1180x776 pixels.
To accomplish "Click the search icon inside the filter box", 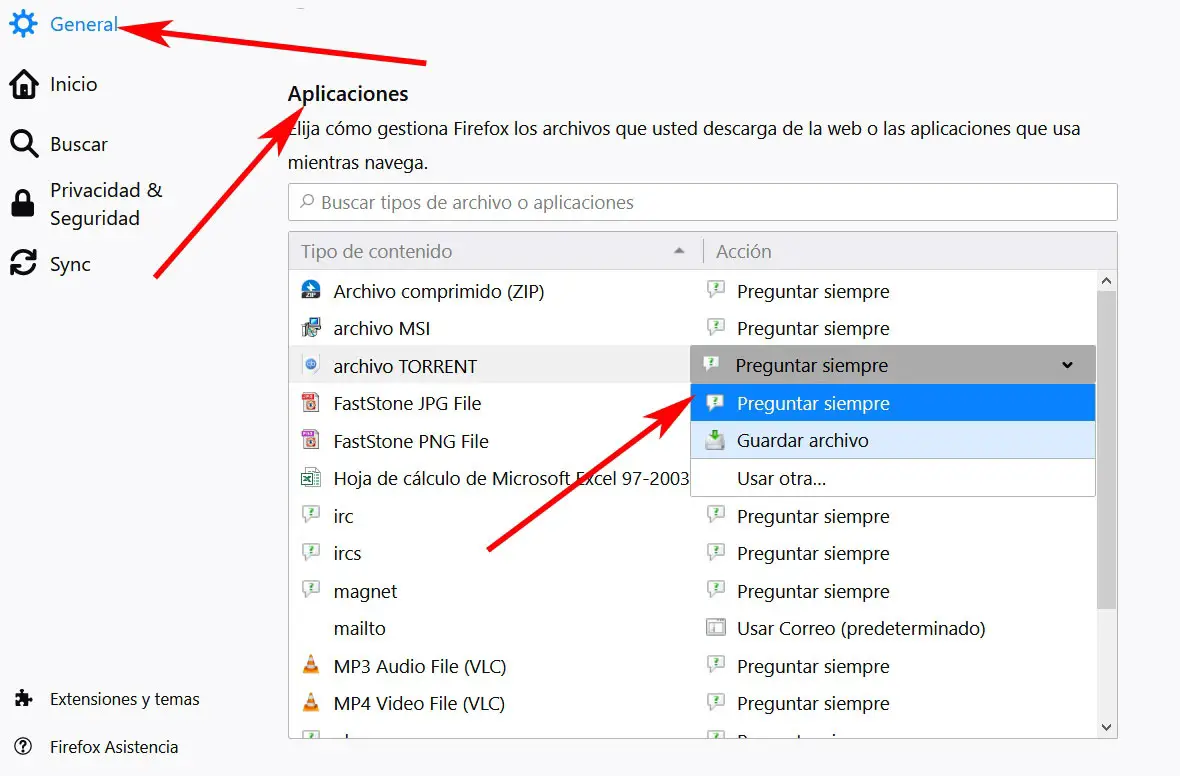I will 307,202.
